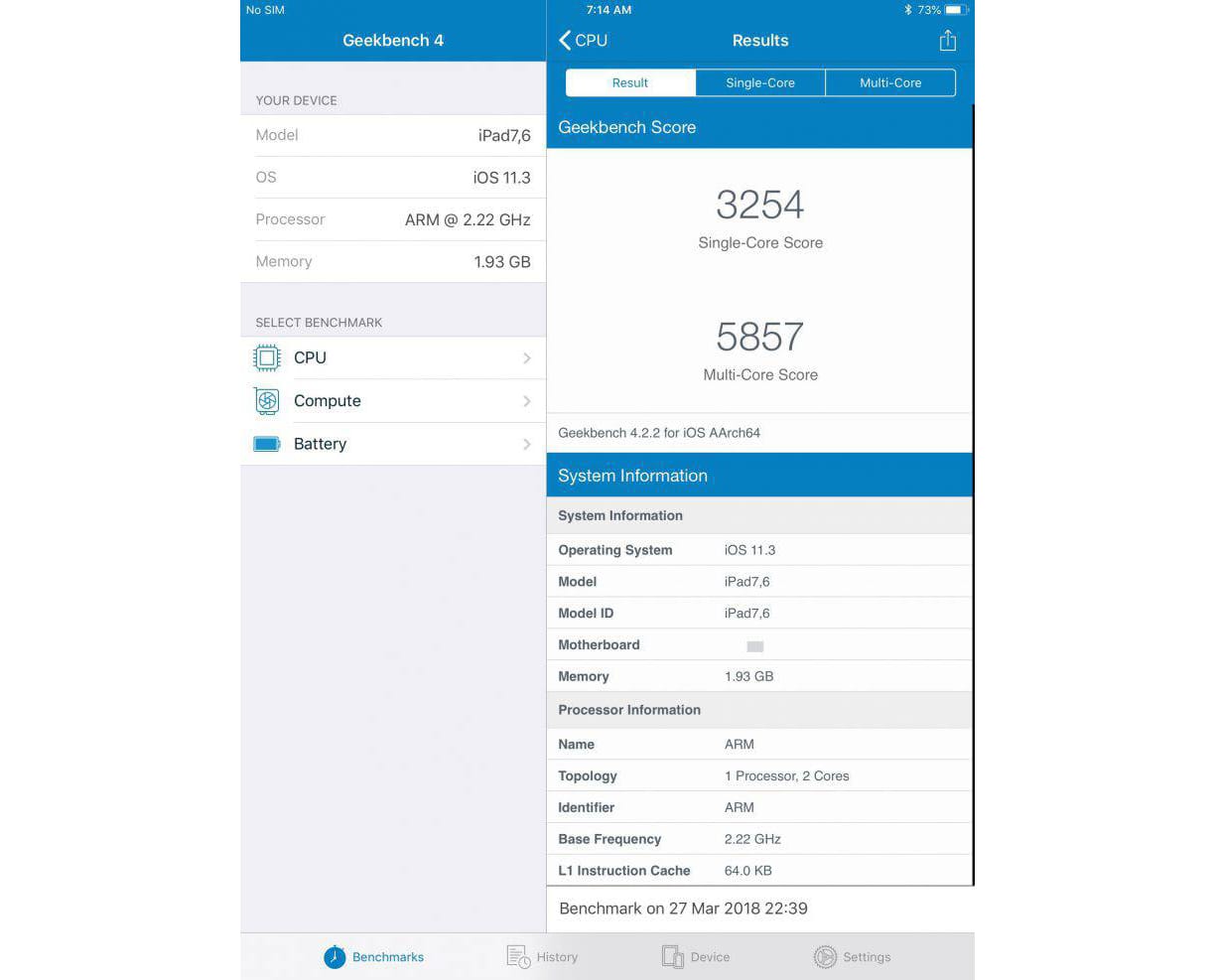The image size is (1215, 980).
Task: Select the Single-Core Score value 3254
Action: (x=760, y=205)
